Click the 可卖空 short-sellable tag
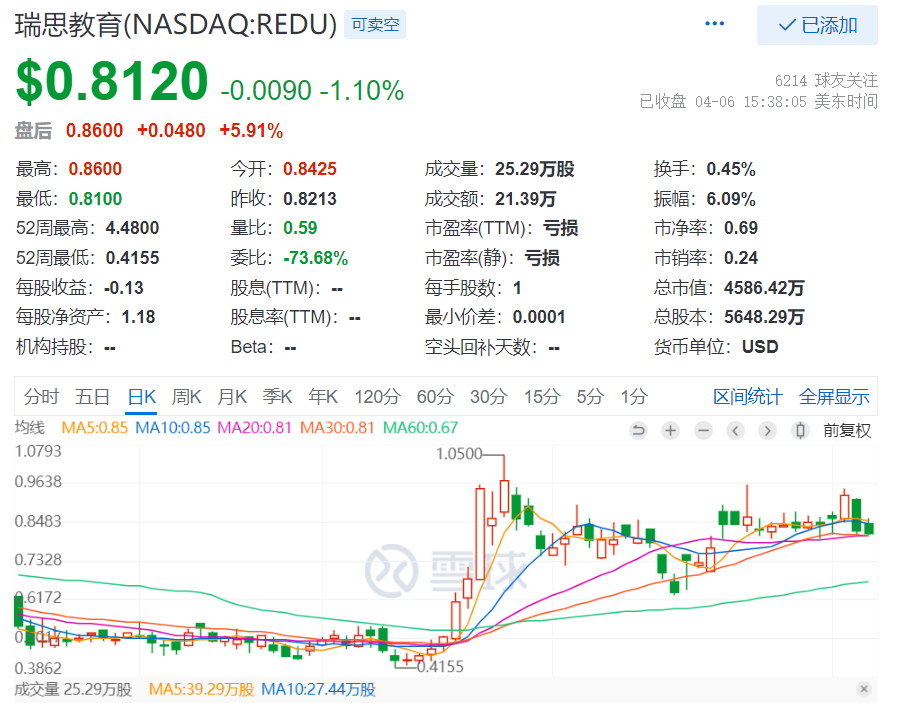The height and width of the screenshot is (703, 912). (x=375, y=25)
